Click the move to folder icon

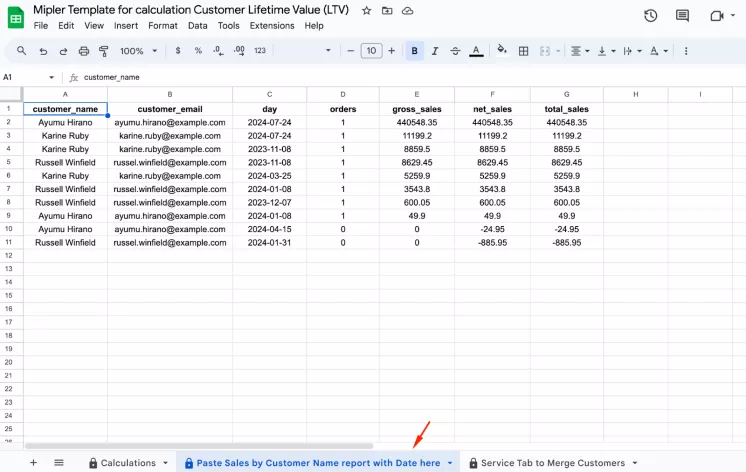coord(387,10)
